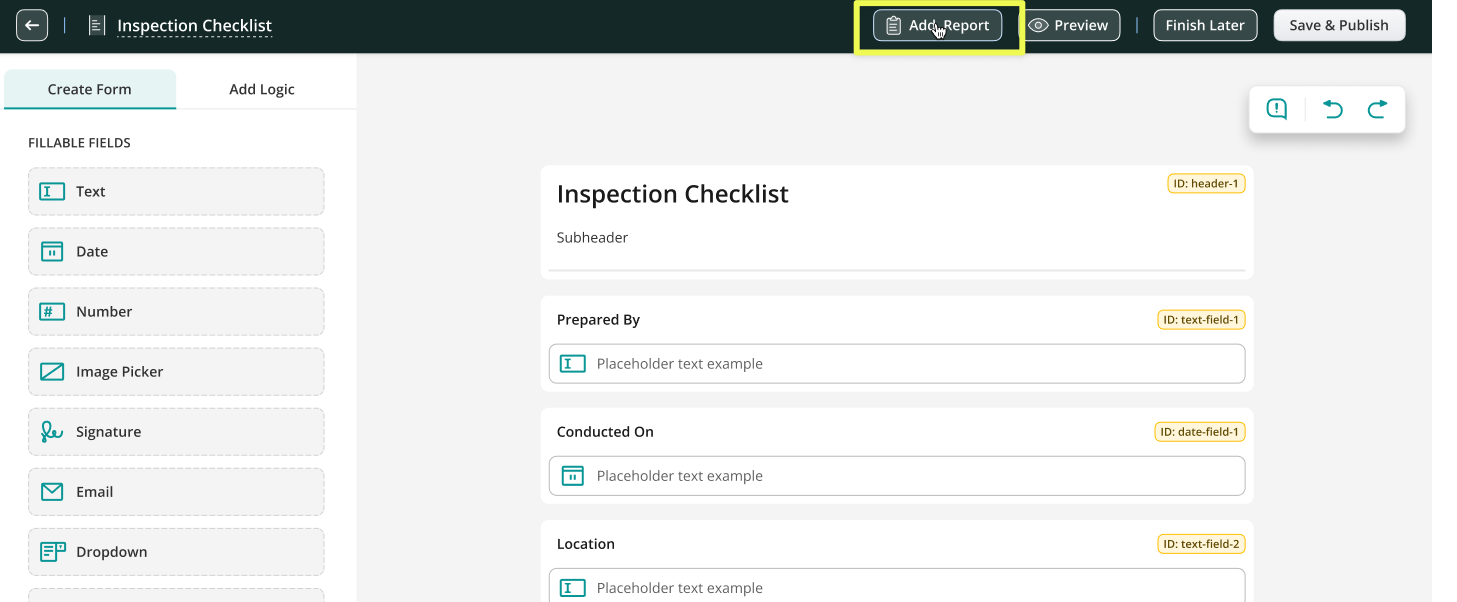Switch to the Add Logic tab
1457x602 pixels.
tap(262, 89)
